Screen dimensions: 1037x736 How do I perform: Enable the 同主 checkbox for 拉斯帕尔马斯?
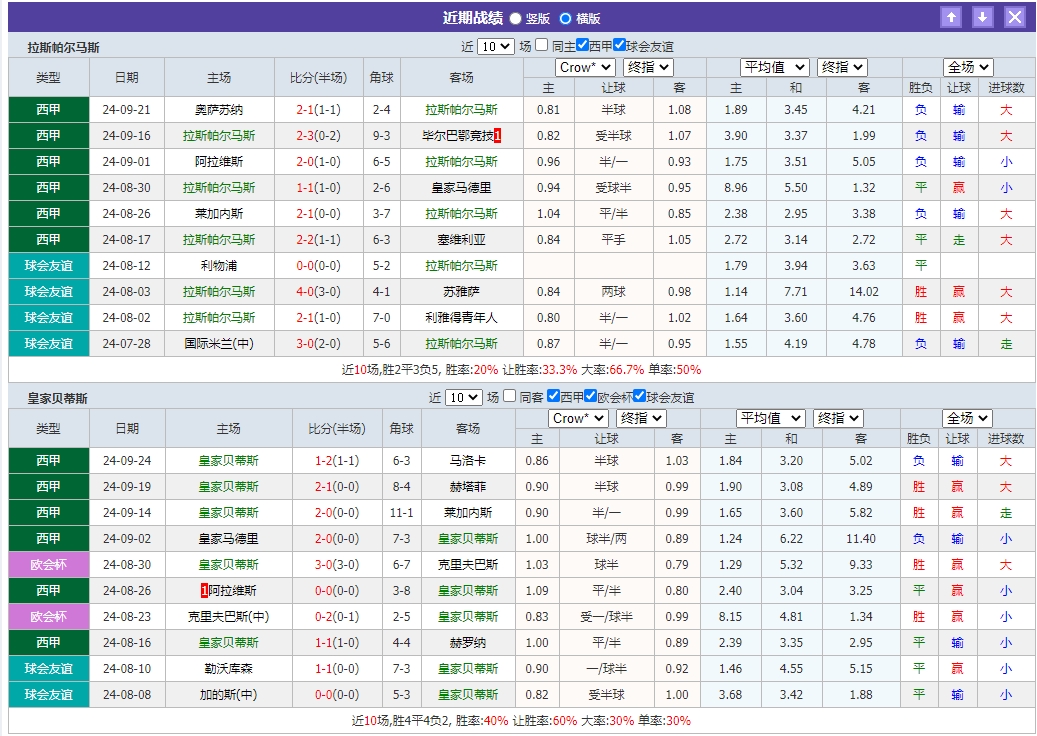[x=540, y=43]
